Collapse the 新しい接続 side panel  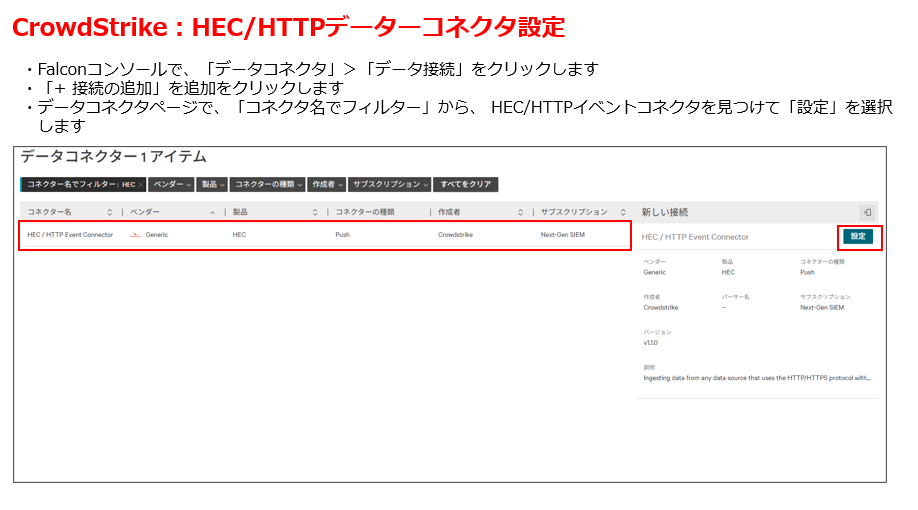(x=867, y=212)
